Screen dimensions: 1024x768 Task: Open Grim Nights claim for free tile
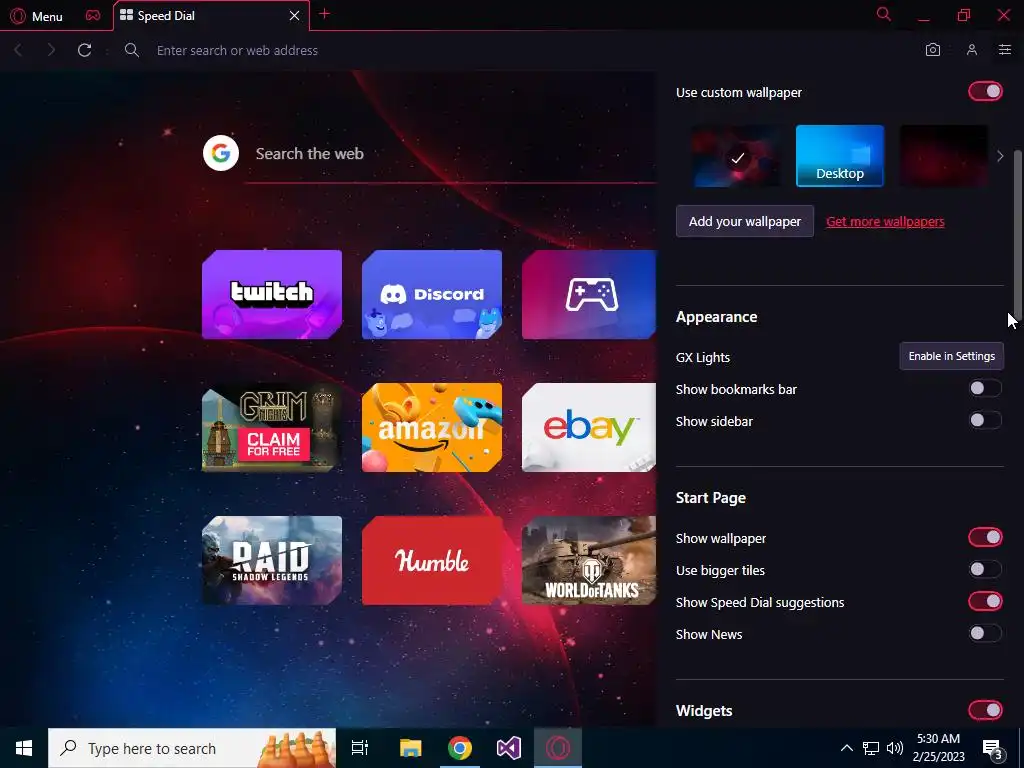pos(272,428)
